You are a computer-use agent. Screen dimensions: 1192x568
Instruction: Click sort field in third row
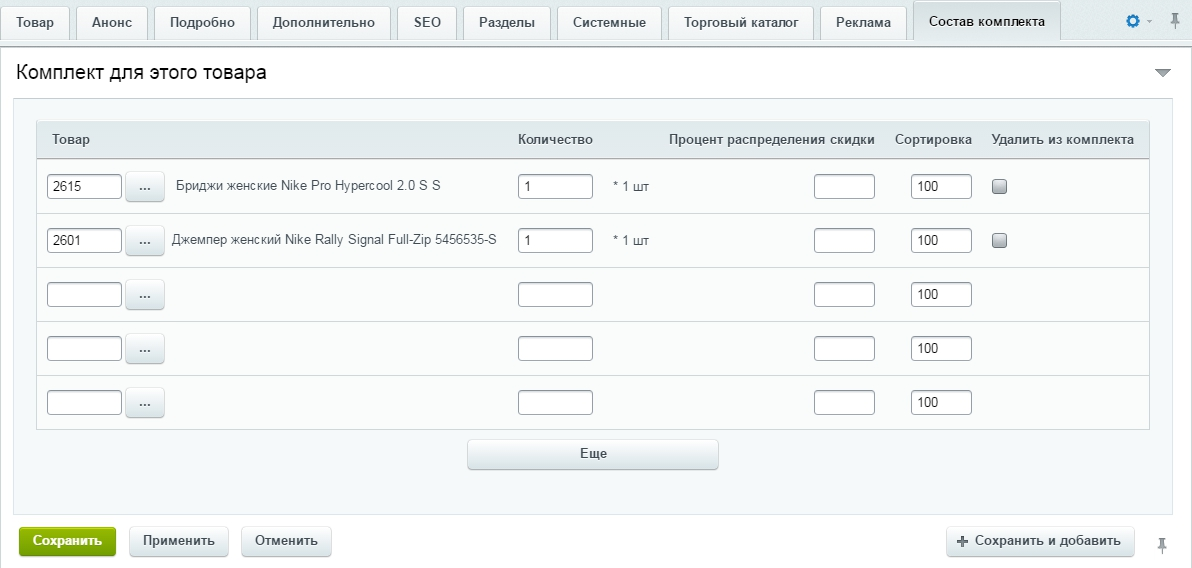click(x=941, y=294)
